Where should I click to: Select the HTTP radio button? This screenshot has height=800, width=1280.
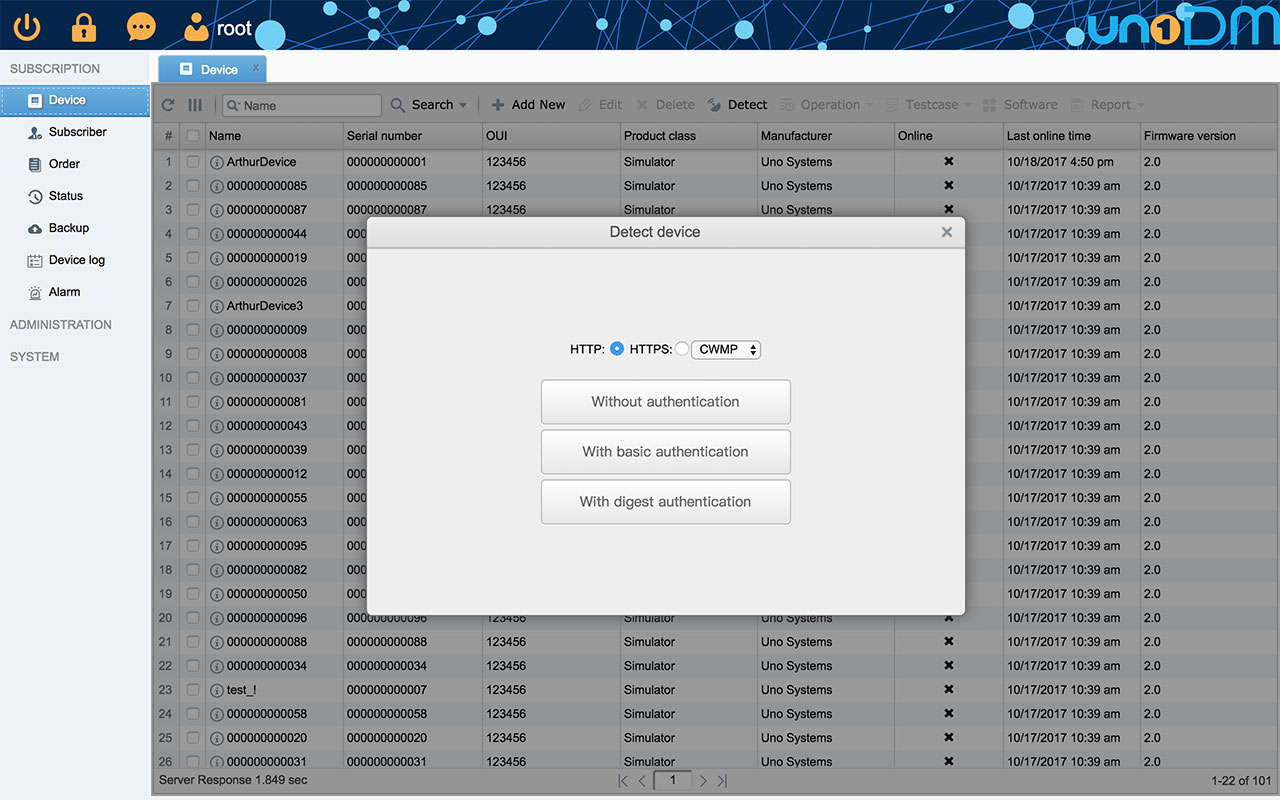tap(617, 349)
